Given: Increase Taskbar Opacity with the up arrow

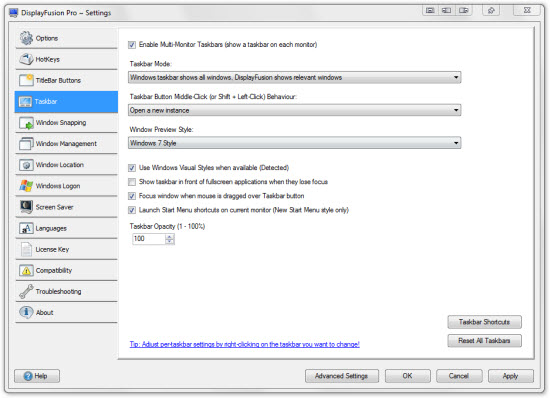Looking at the screenshot, I should click(x=170, y=236).
